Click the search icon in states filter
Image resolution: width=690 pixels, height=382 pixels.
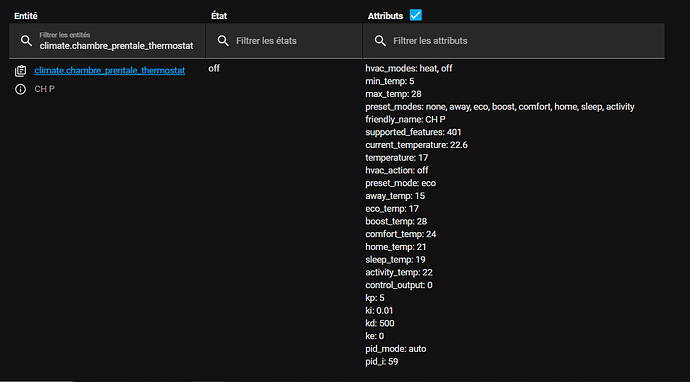click(223, 41)
